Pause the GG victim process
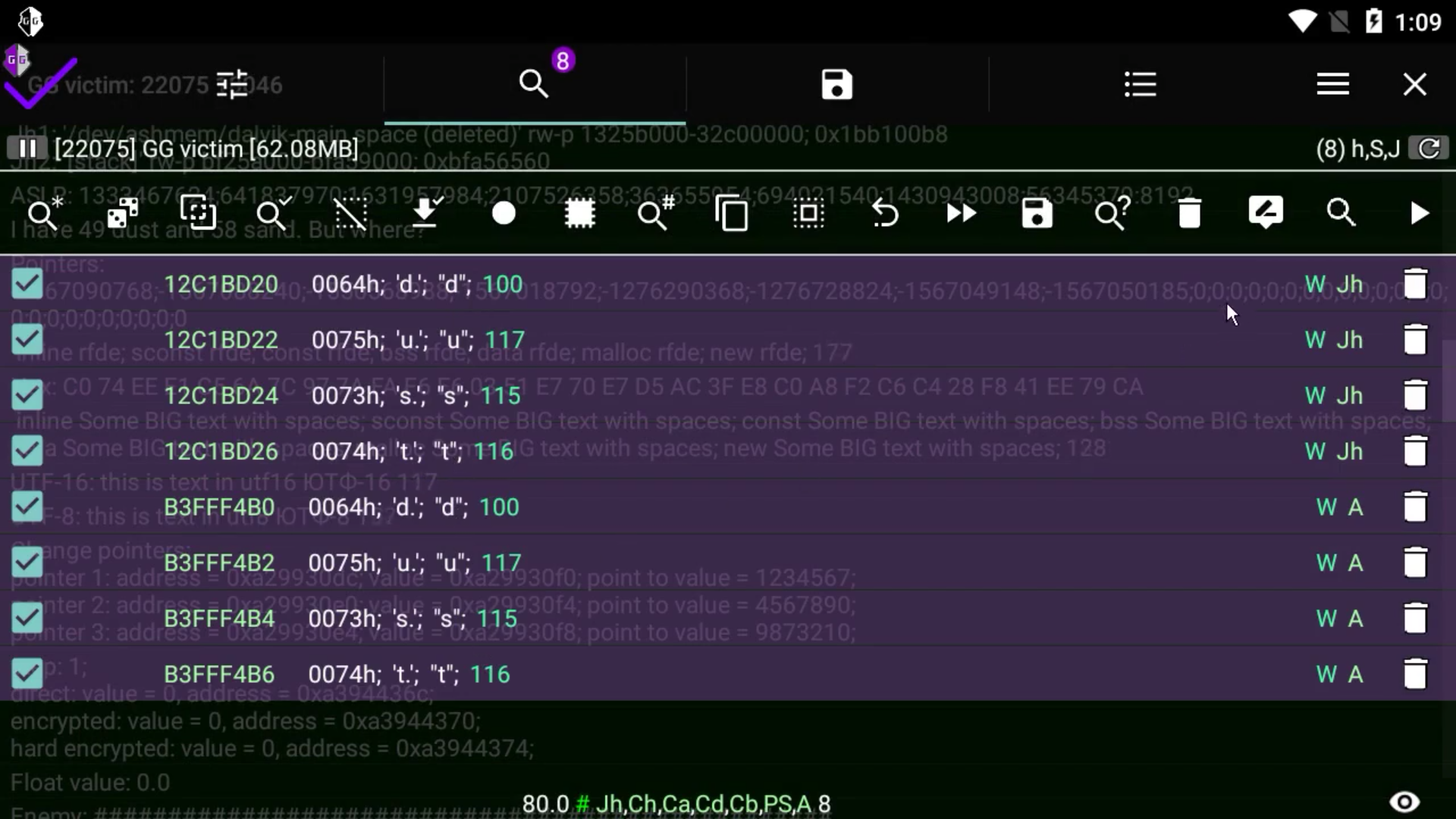Image resolution: width=1456 pixels, height=819 pixels. pos(28,148)
